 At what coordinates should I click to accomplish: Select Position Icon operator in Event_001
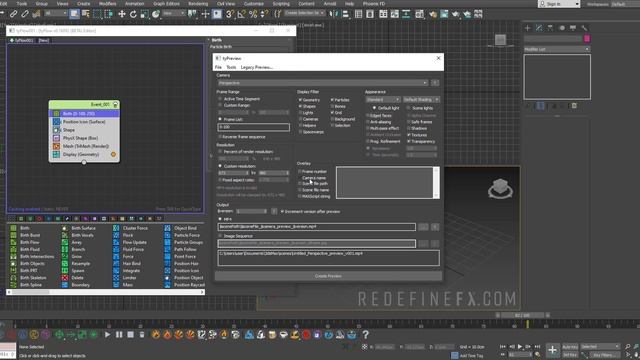(x=84, y=122)
